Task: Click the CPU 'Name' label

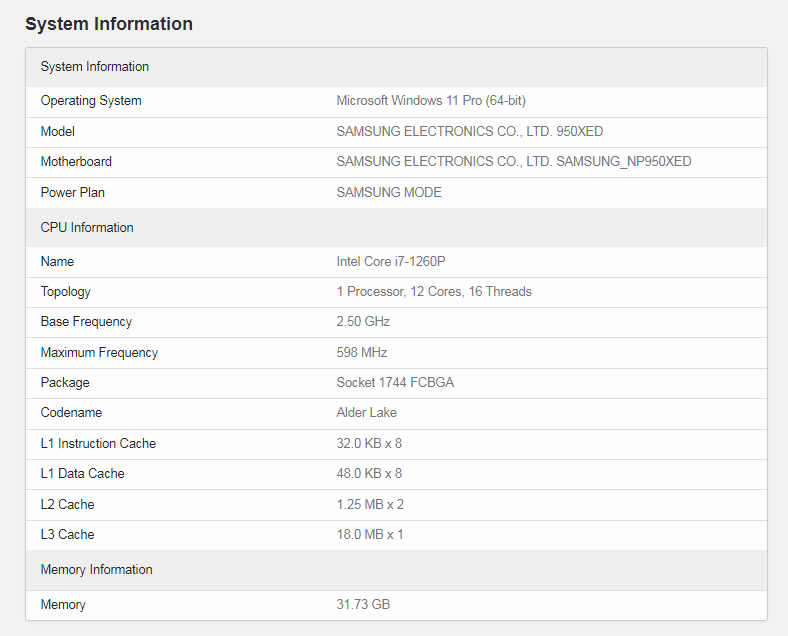Action: 57,262
